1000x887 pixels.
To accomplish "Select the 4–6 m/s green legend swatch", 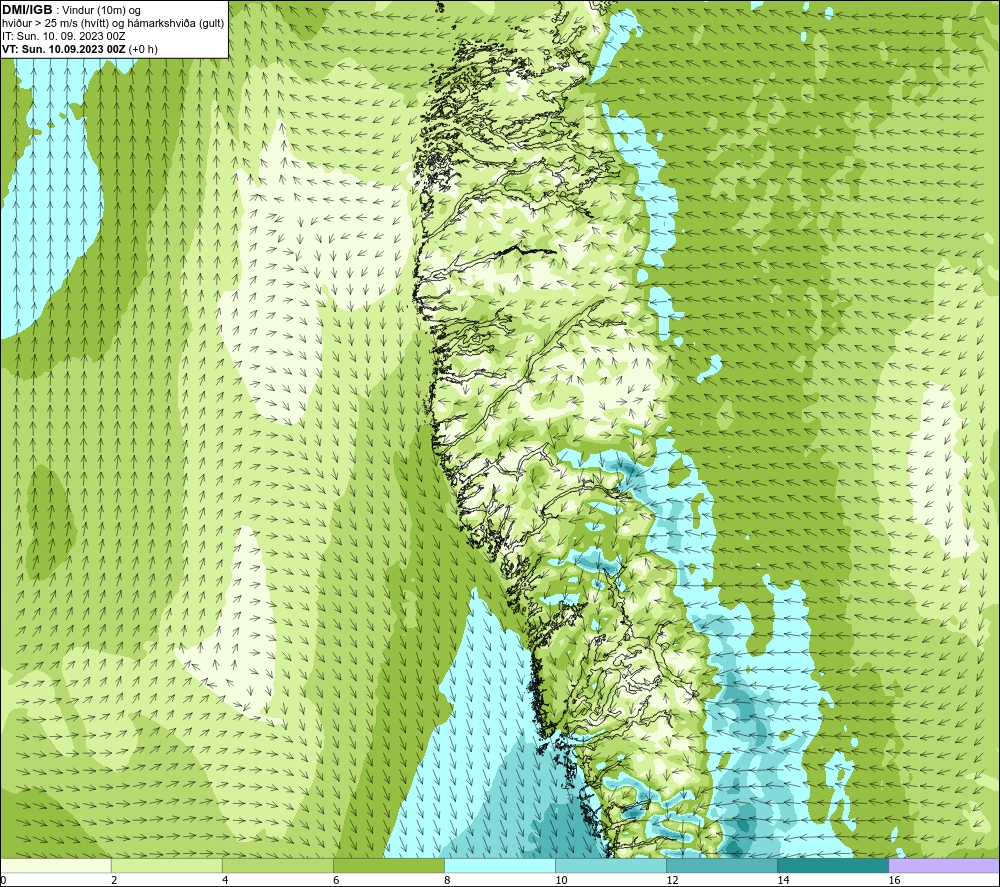I will pyautogui.click(x=278, y=865).
